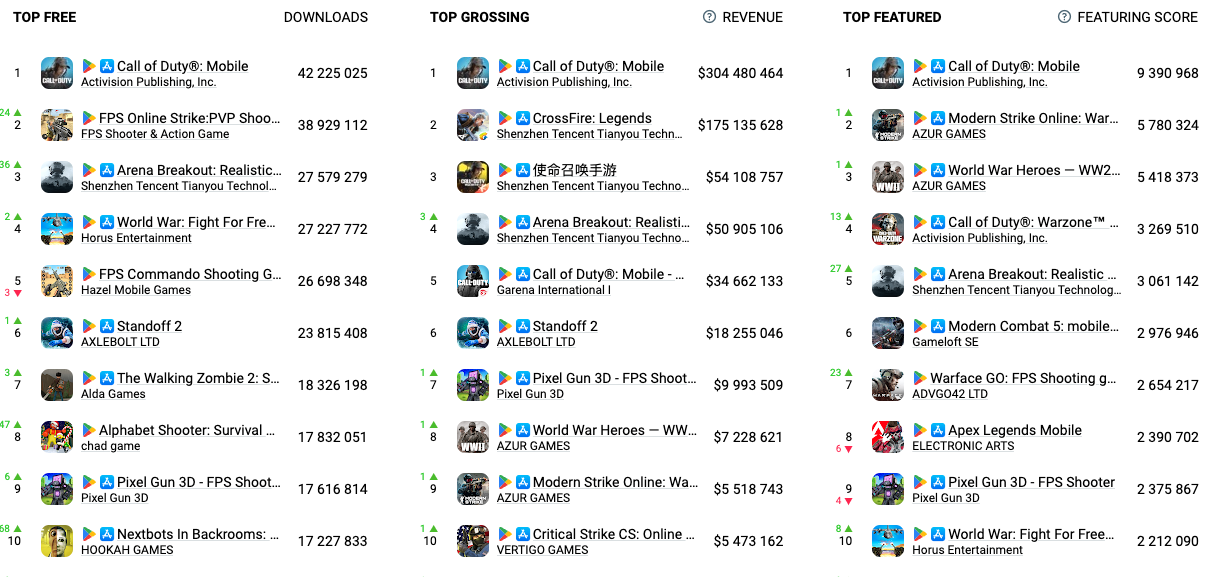Click the help icon beside Revenue header
The image size is (1213, 577).
[x=709, y=17]
